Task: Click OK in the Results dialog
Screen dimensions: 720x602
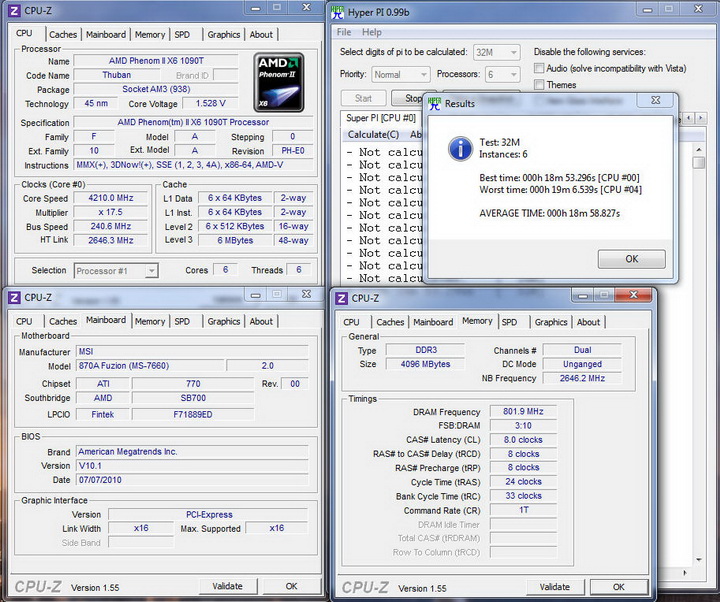Action: 631,259
